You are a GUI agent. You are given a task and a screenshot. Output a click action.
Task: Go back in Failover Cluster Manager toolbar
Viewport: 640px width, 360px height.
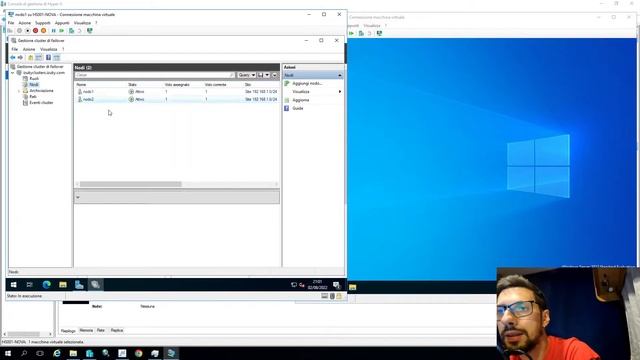[13, 58]
